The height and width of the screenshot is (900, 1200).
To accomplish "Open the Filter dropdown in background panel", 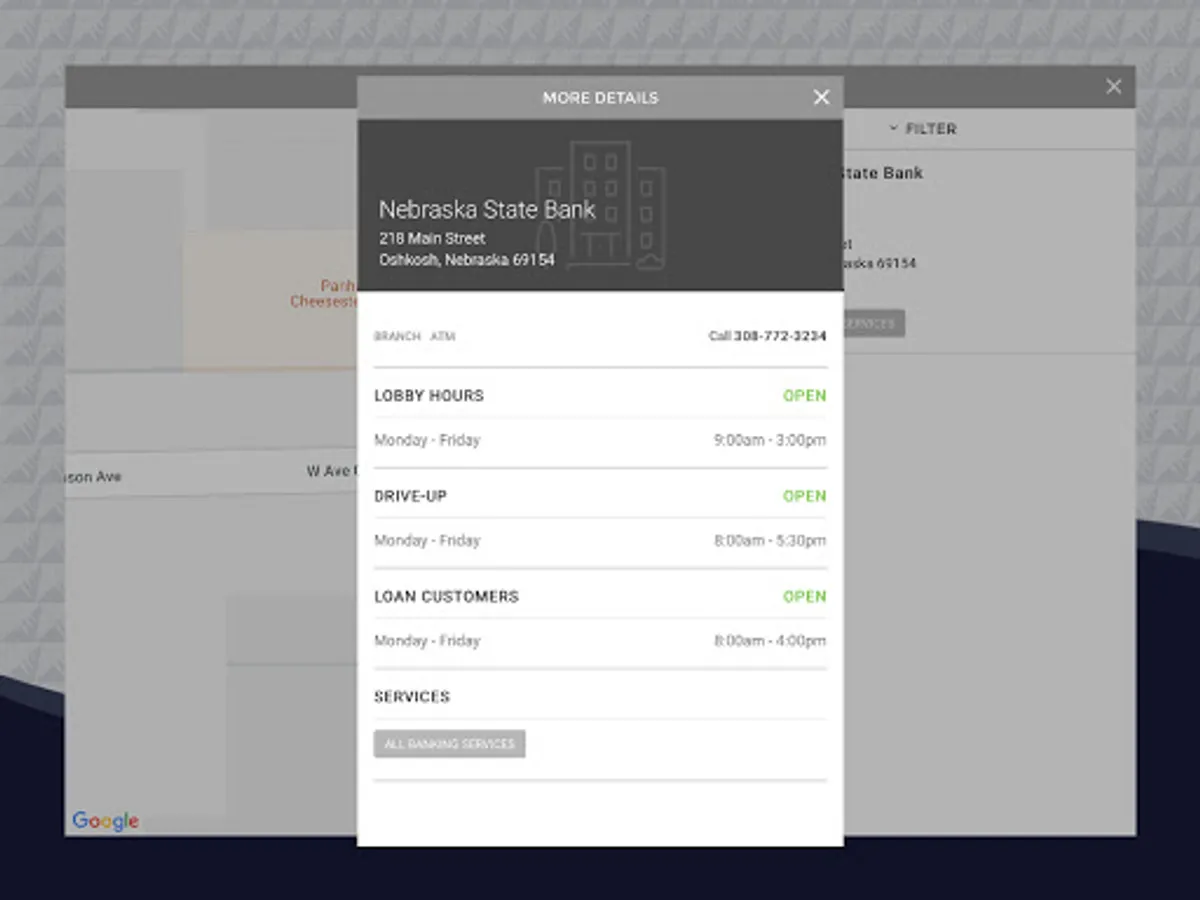I will pyautogui.click(x=922, y=129).
